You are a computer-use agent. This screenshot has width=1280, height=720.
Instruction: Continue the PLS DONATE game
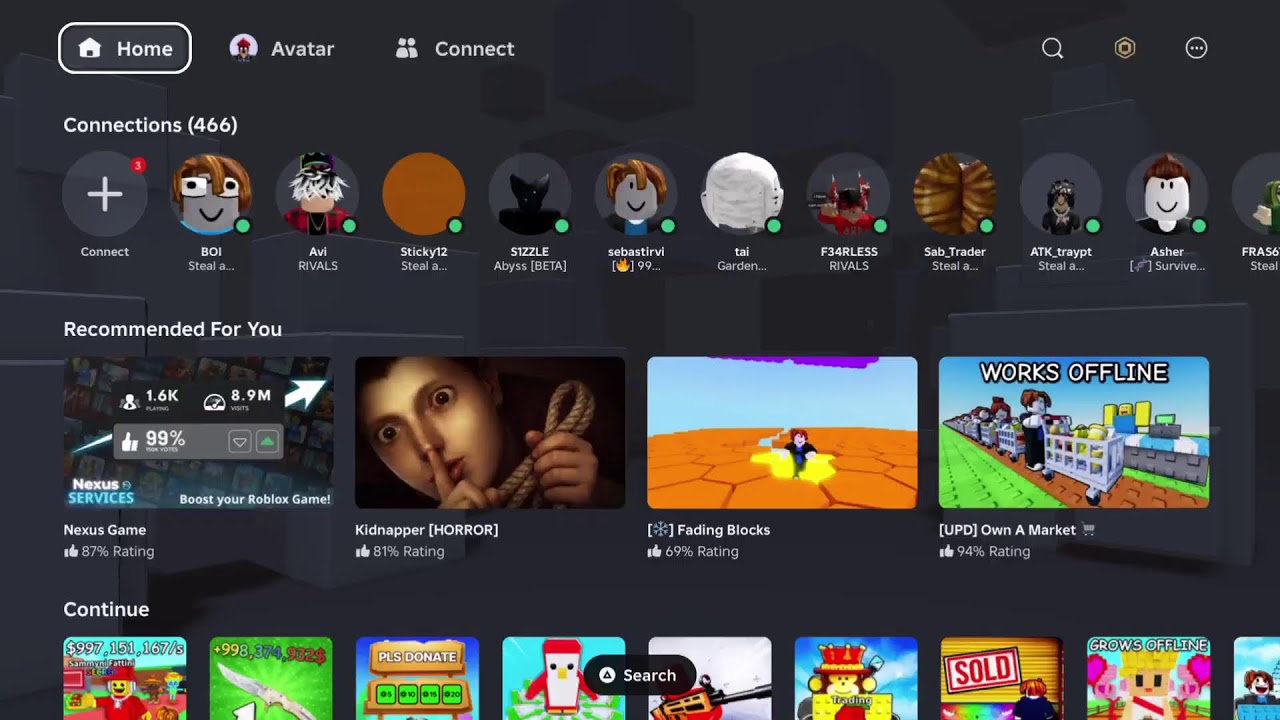coord(417,678)
